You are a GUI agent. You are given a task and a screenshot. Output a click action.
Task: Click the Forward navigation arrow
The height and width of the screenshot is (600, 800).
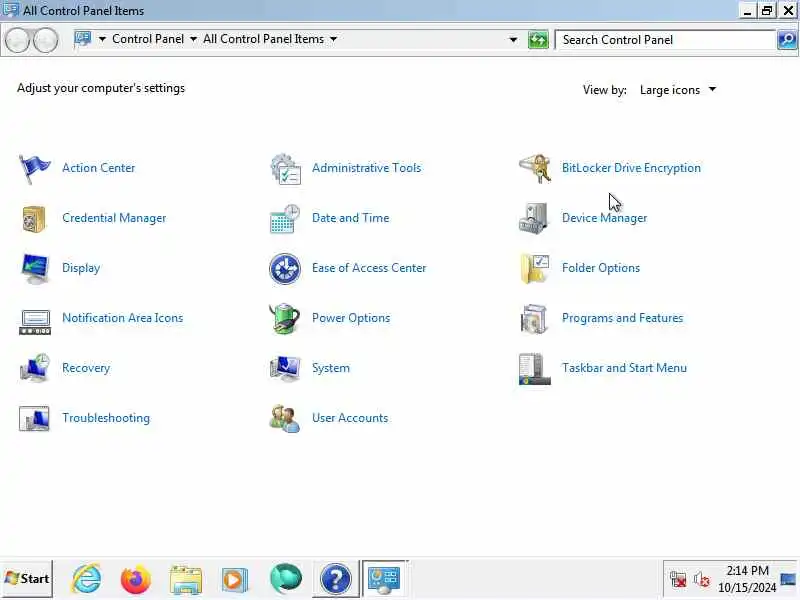coord(45,40)
